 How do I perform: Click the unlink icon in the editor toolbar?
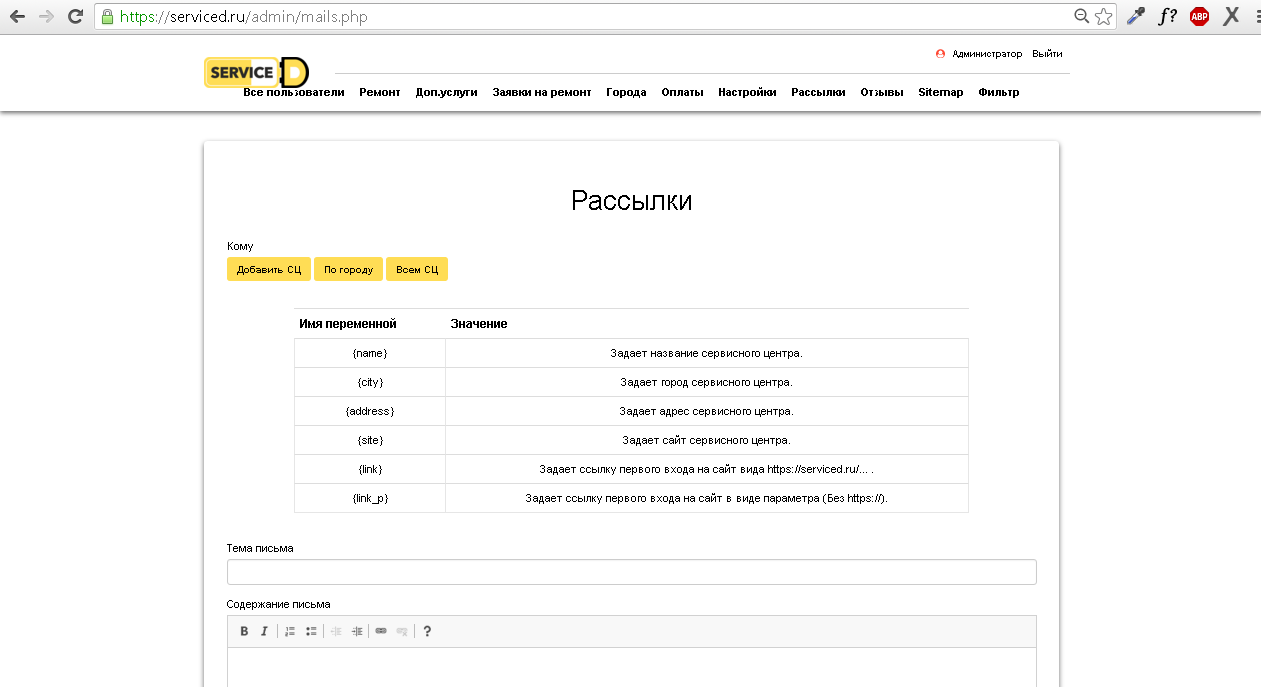(x=402, y=631)
